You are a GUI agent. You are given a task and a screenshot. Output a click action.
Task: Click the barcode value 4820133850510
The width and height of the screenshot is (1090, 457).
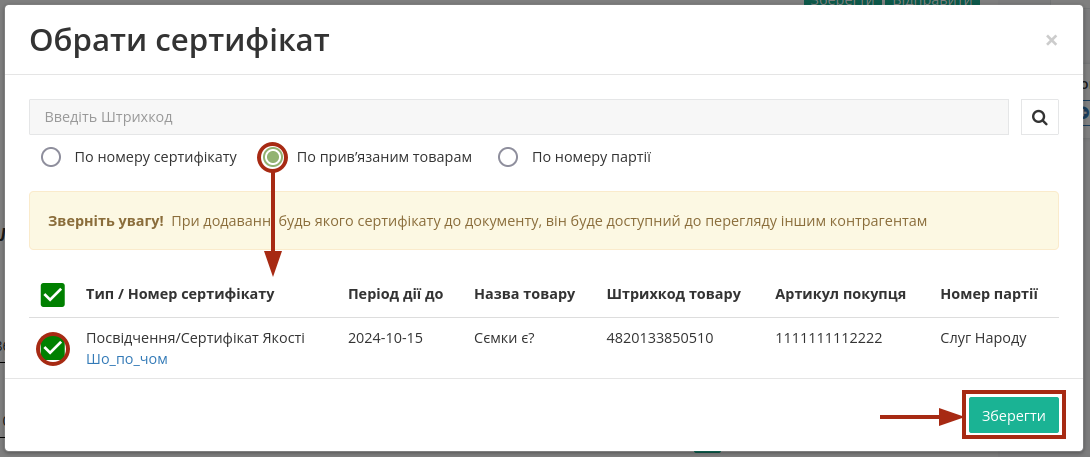pos(660,339)
